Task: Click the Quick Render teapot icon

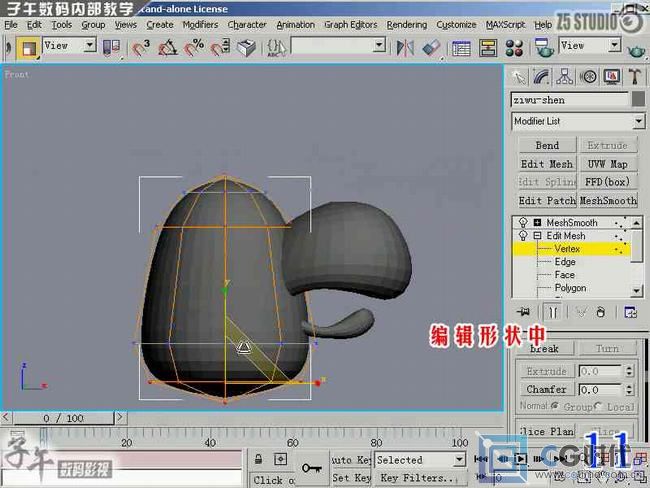Action: 636,51
